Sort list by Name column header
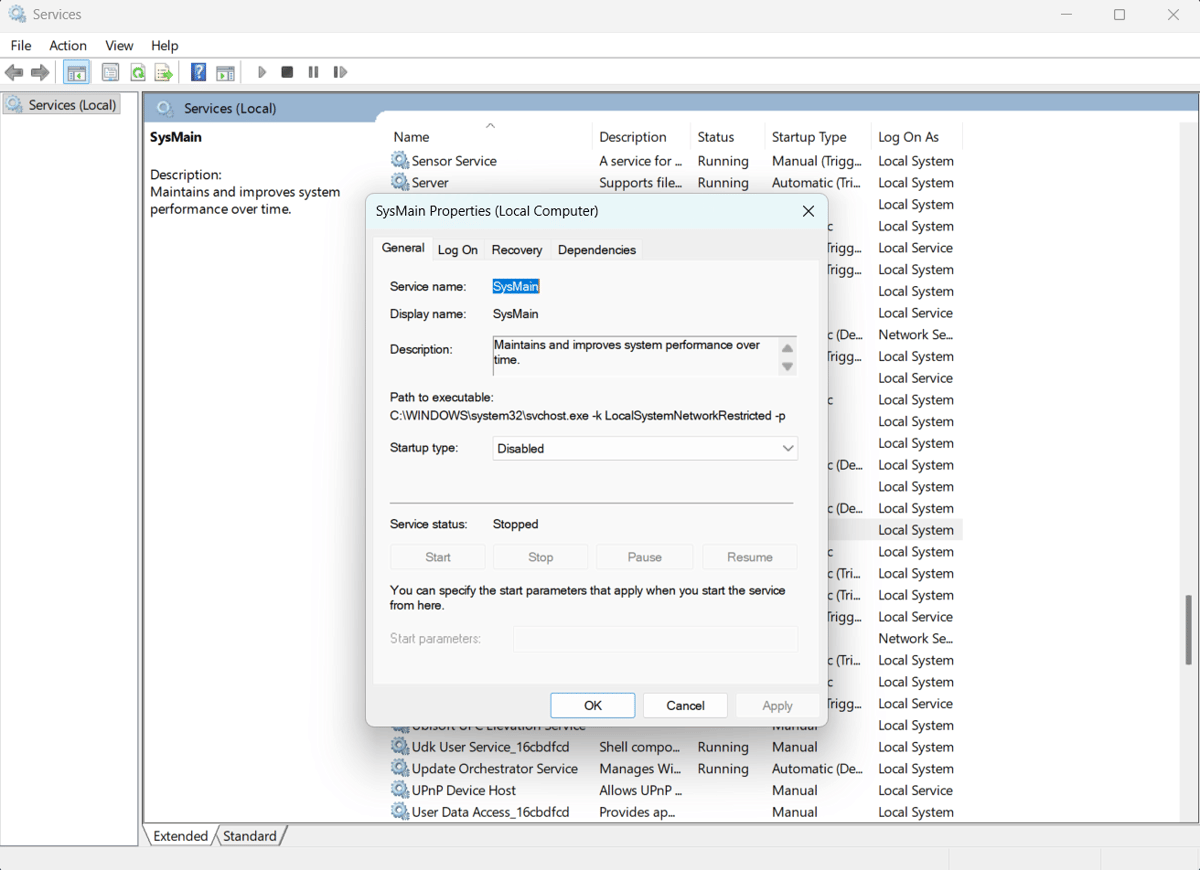 click(411, 137)
